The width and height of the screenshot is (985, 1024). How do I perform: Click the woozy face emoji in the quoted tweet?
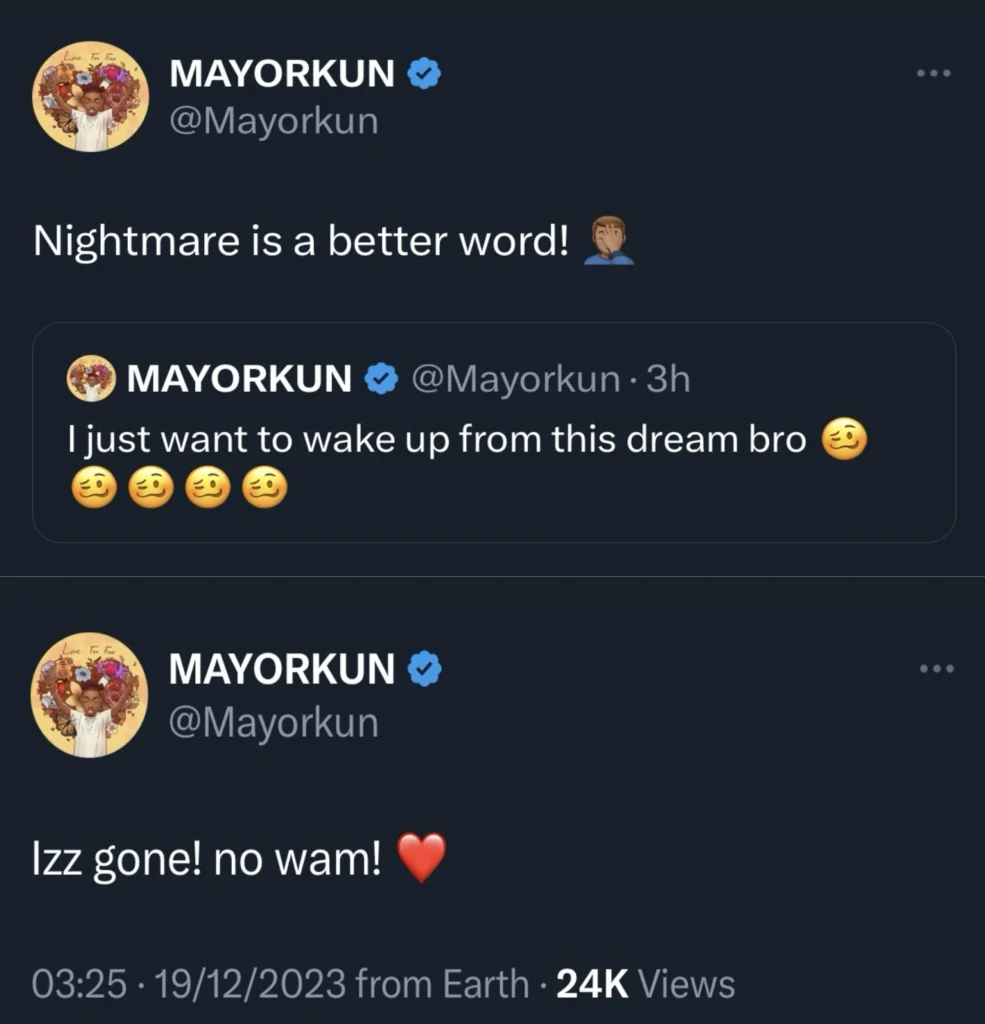843,437
